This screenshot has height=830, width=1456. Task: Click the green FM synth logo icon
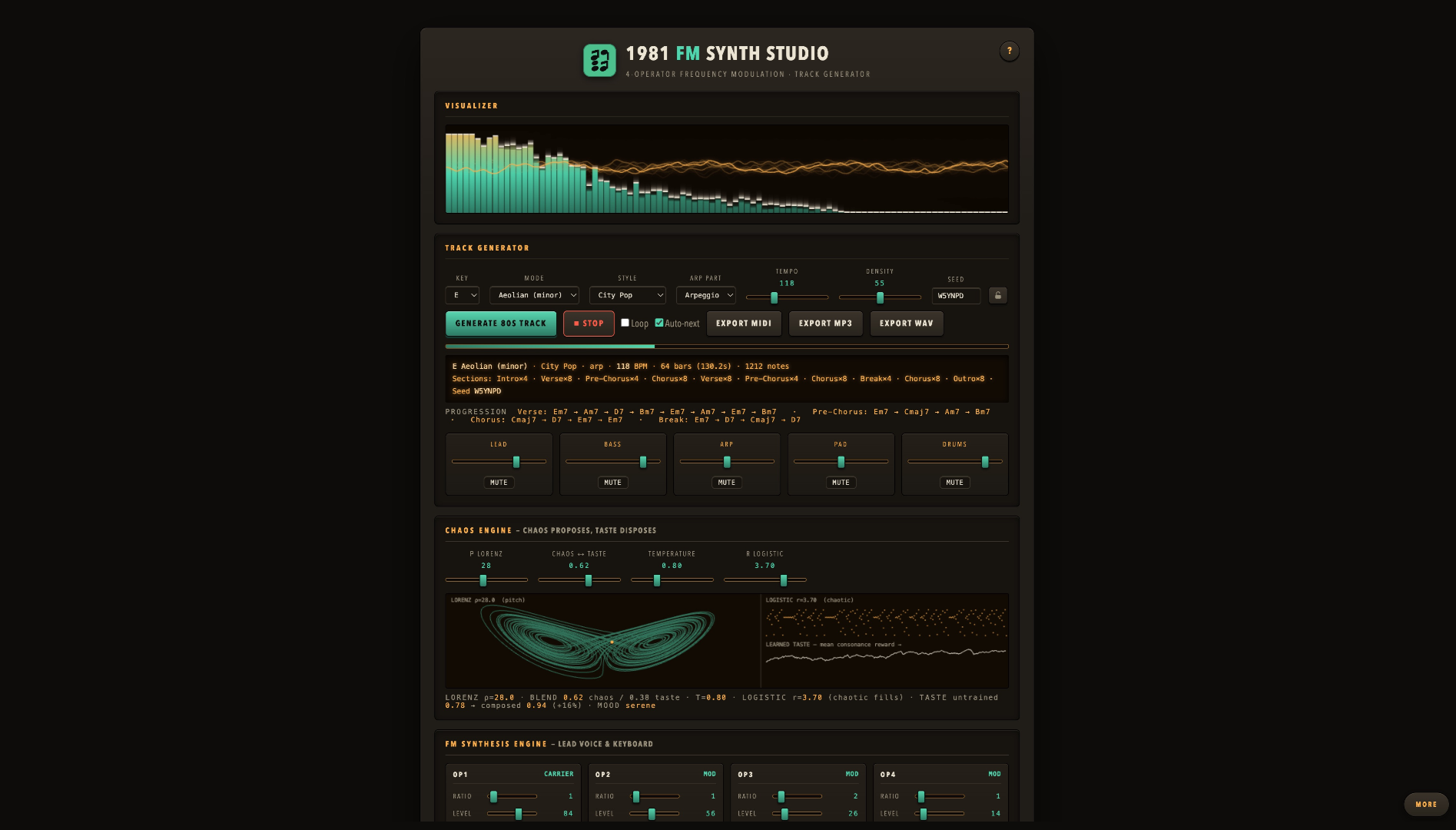point(599,60)
